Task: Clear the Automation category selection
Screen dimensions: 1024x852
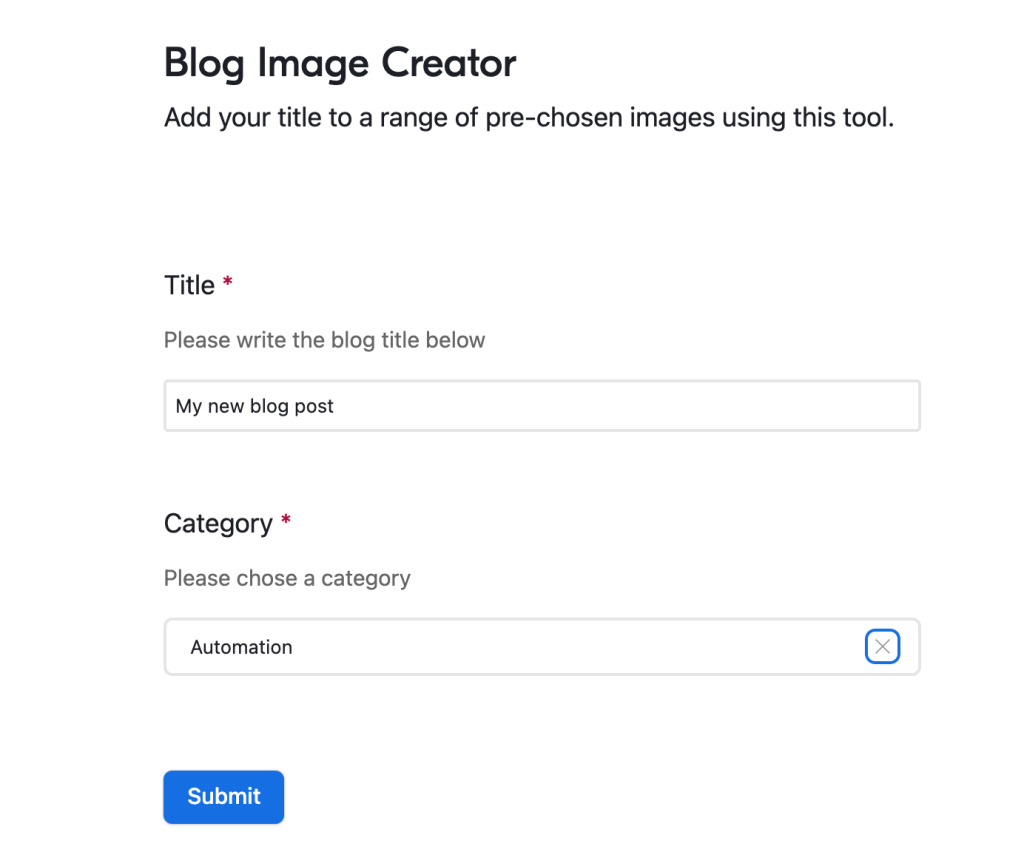Action: tap(882, 647)
